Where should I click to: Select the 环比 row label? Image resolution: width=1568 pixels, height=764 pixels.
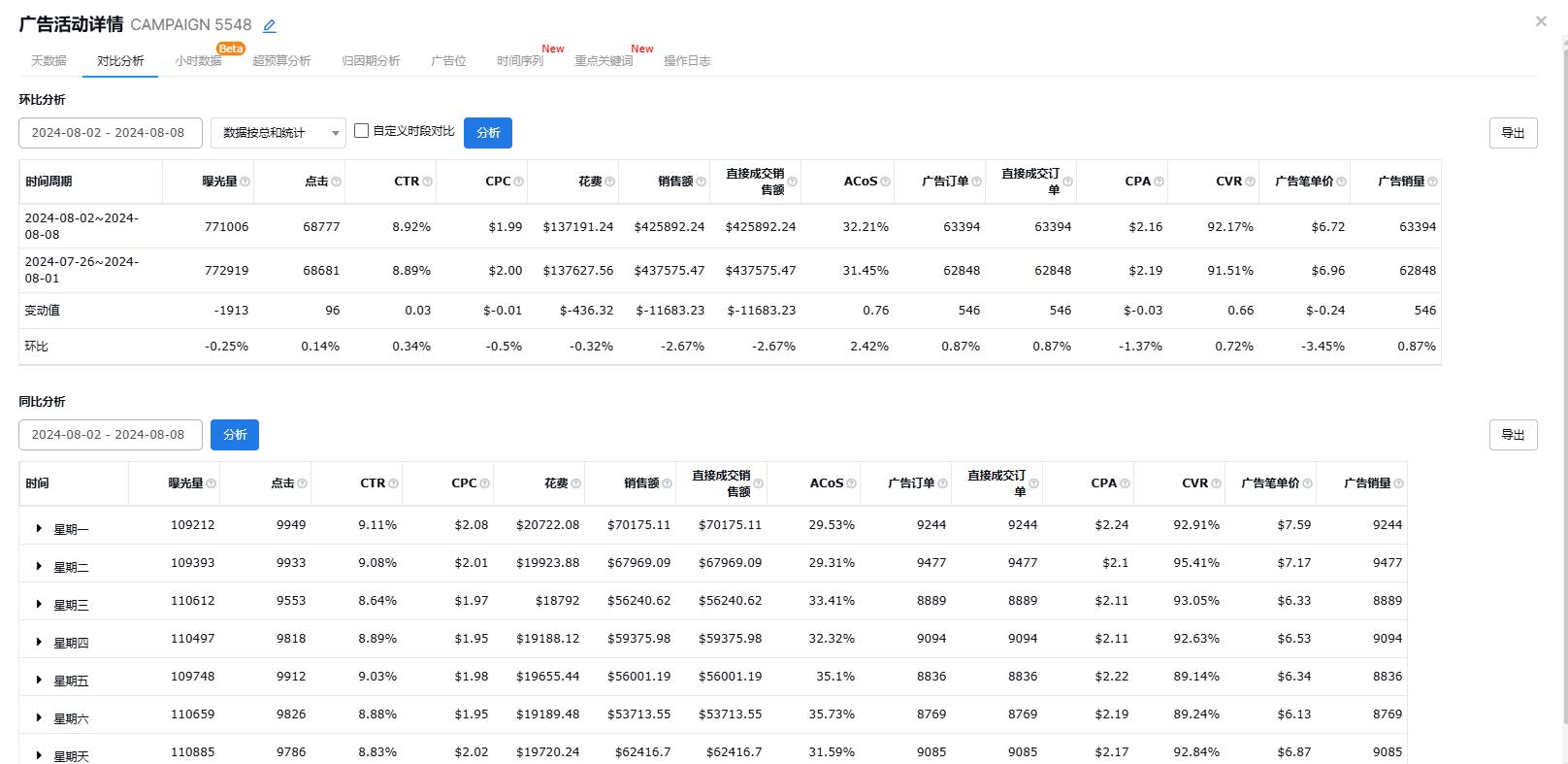pos(36,347)
